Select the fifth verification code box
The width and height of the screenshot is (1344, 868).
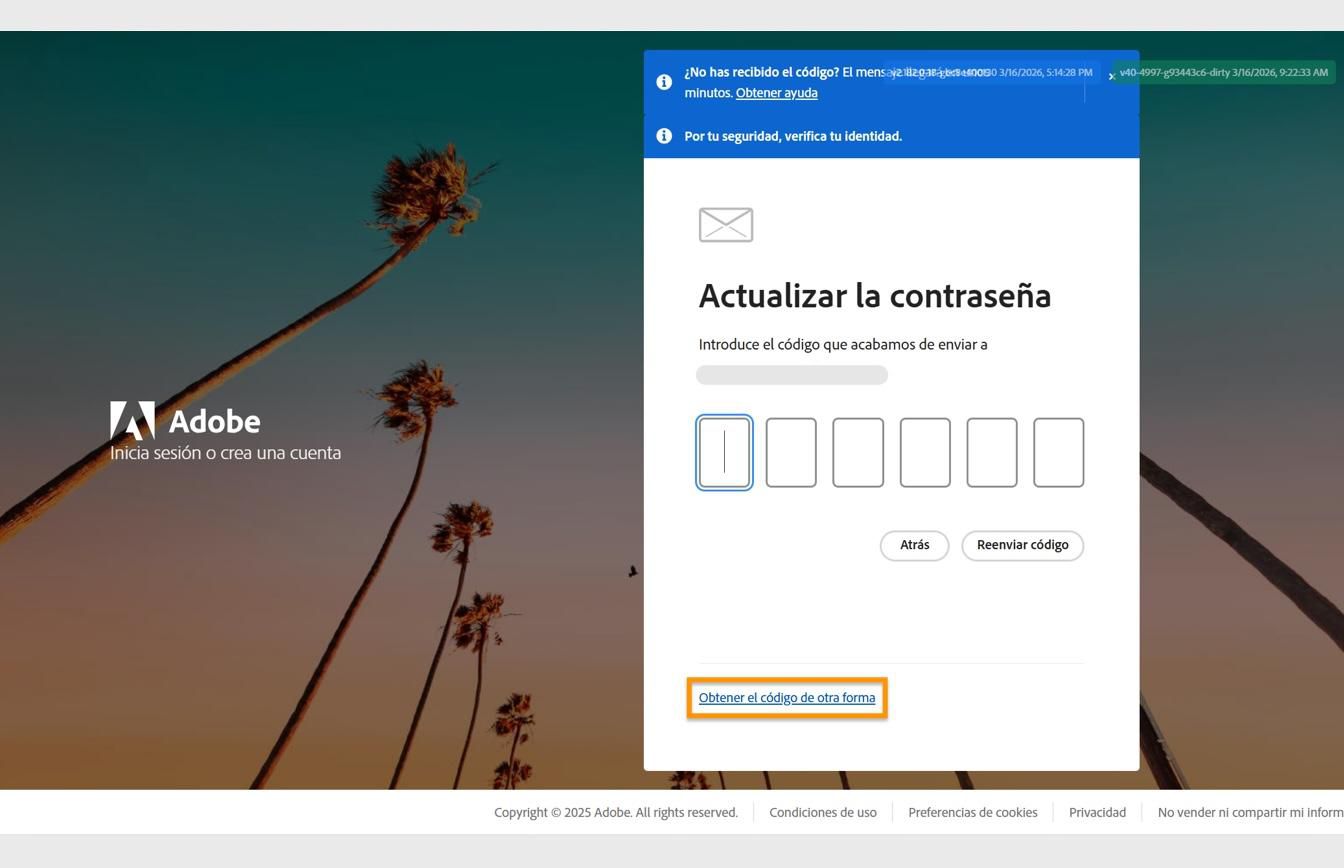(x=992, y=452)
